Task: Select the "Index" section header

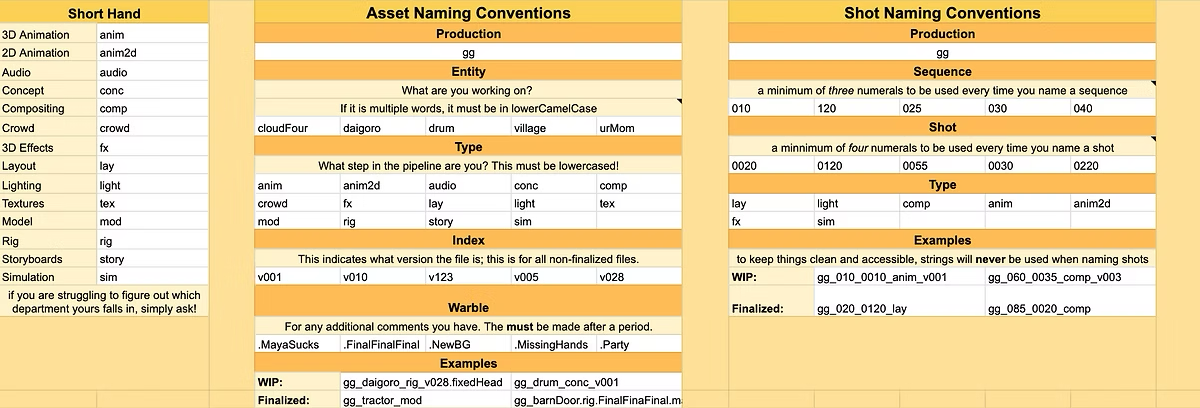Action: tap(468, 240)
